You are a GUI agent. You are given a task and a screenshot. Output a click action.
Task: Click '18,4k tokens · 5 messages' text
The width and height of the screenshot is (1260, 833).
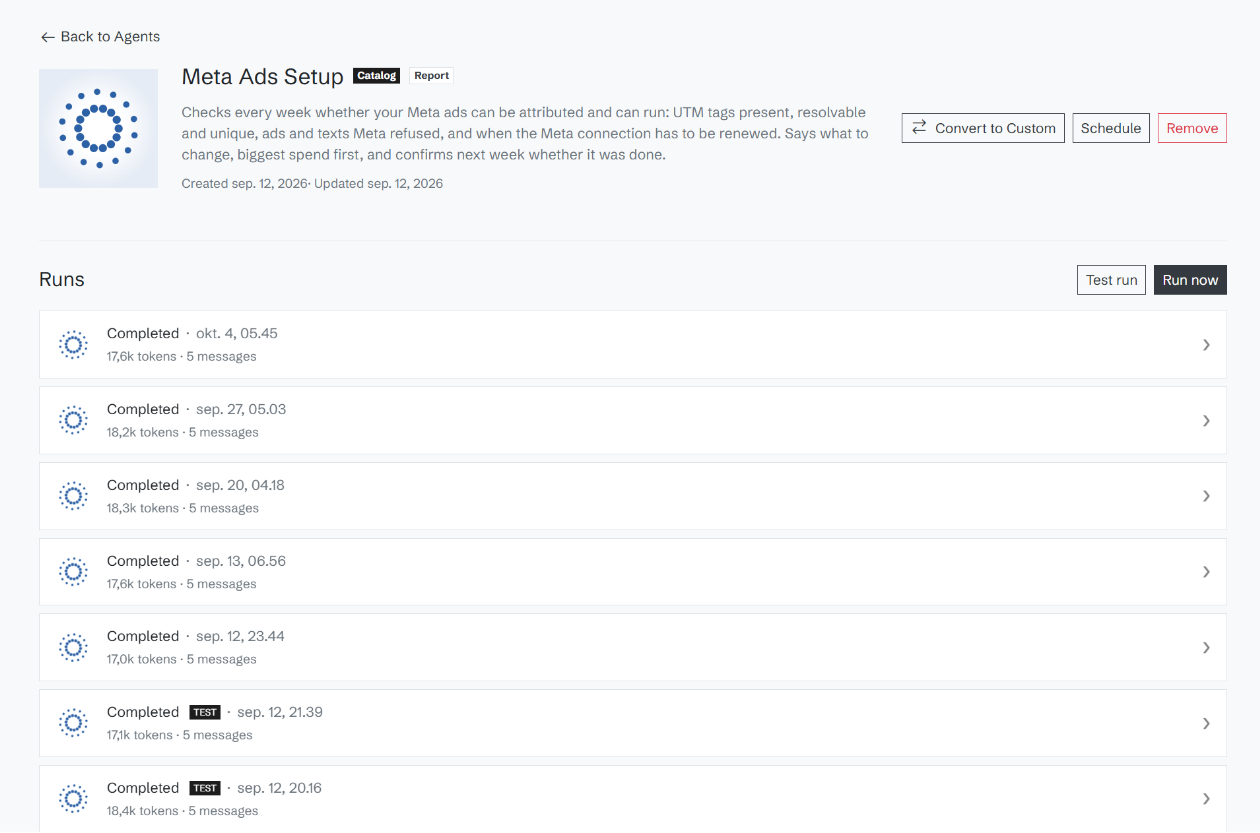(183, 812)
